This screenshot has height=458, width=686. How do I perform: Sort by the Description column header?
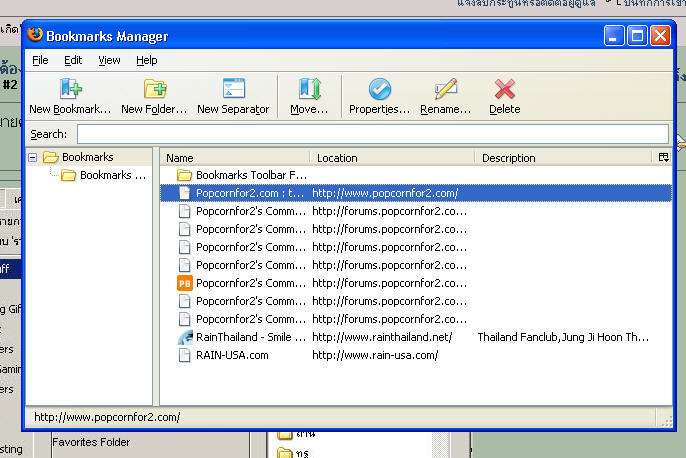click(x=564, y=158)
